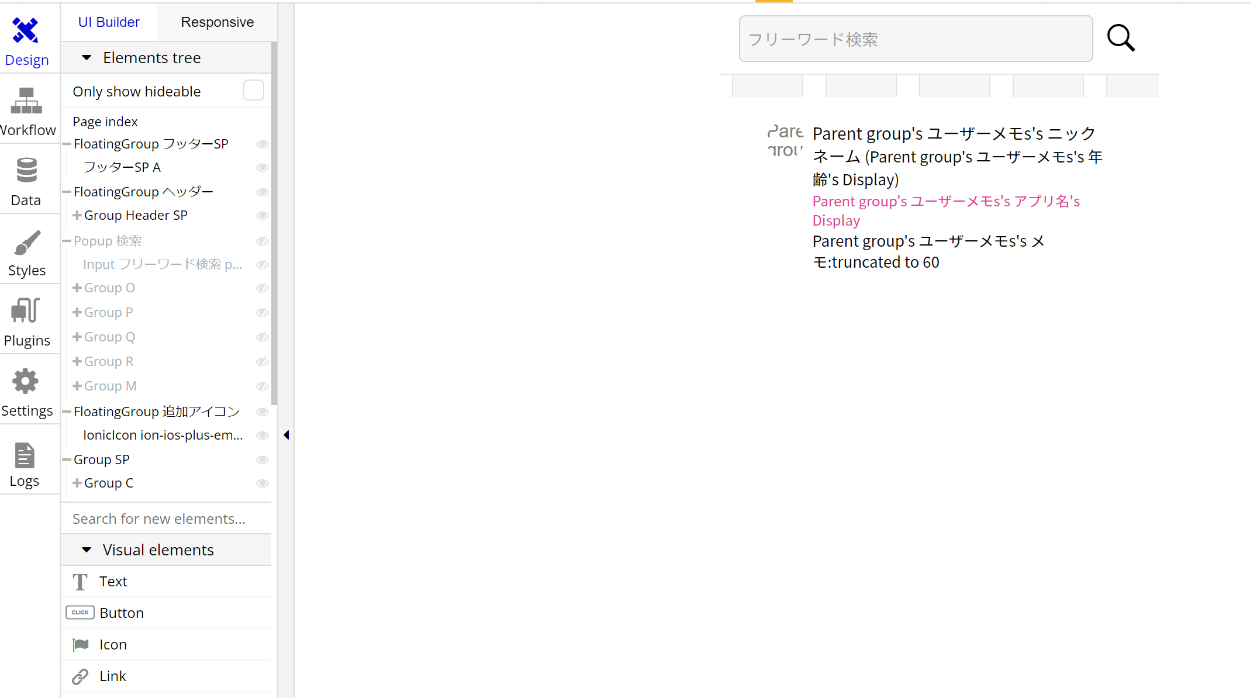The image size is (1250, 698).
Task: Select the Button visual element
Action: click(121, 613)
